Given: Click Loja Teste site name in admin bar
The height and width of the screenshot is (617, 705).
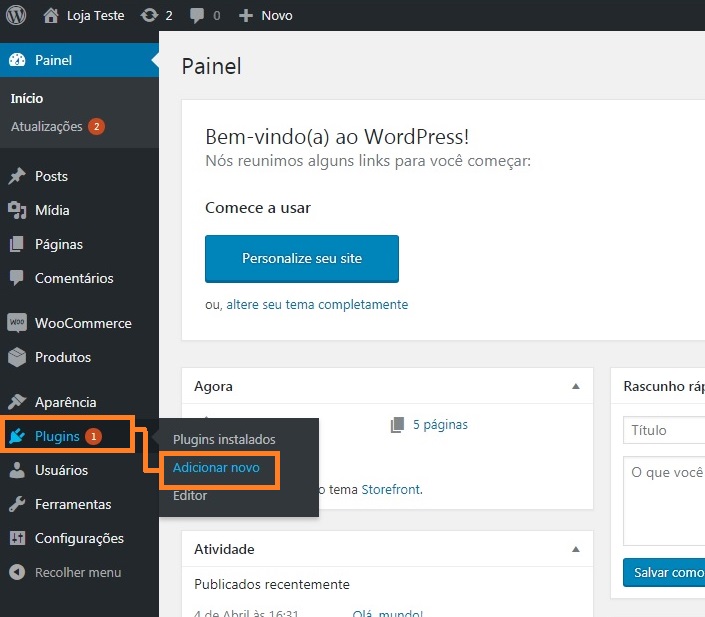Looking at the screenshot, I should pyautogui.click(x=95, y=16).
